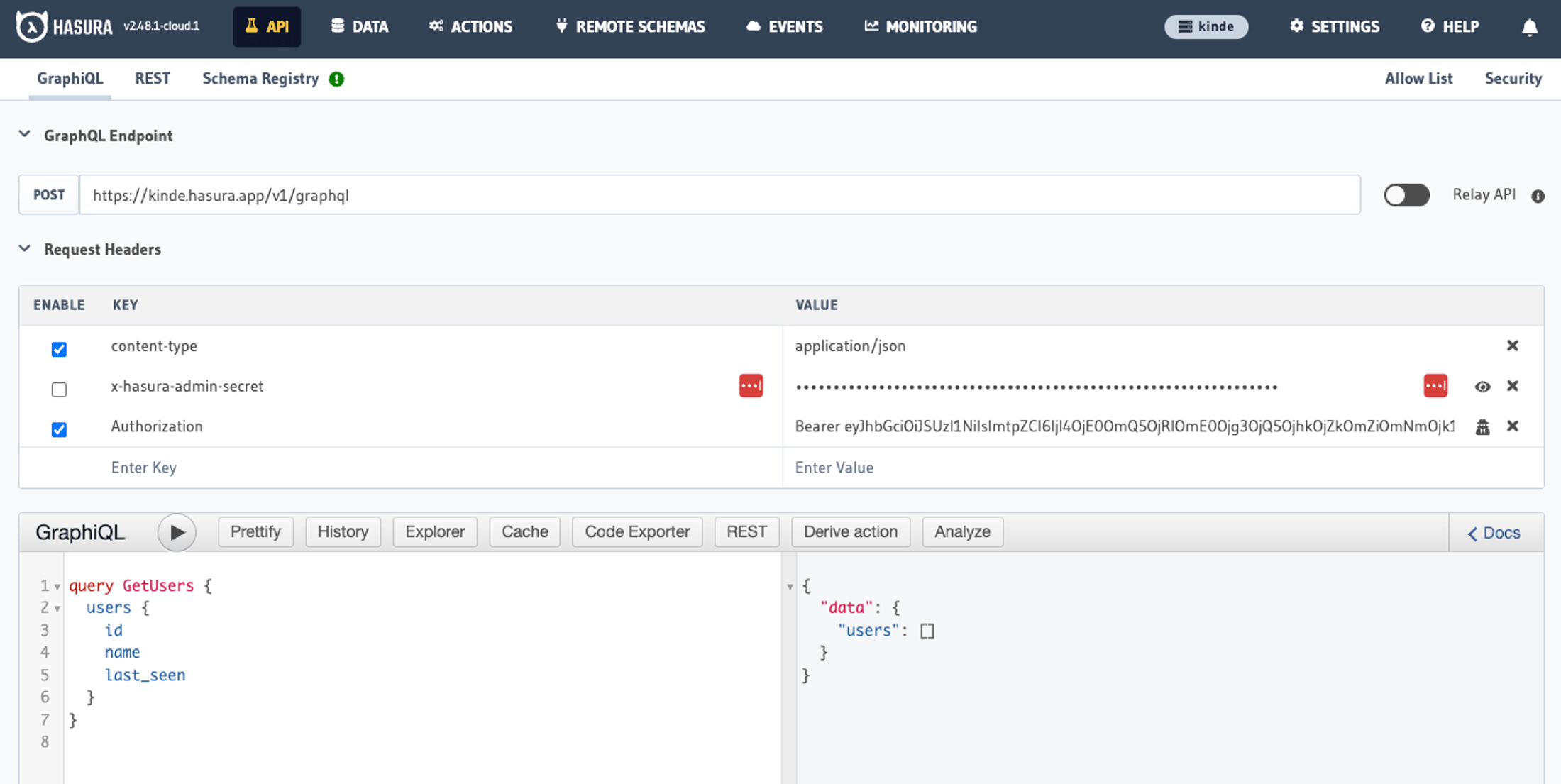
Task: Collapse the GraphQL Endpoint section
Action: click(25, 134)
